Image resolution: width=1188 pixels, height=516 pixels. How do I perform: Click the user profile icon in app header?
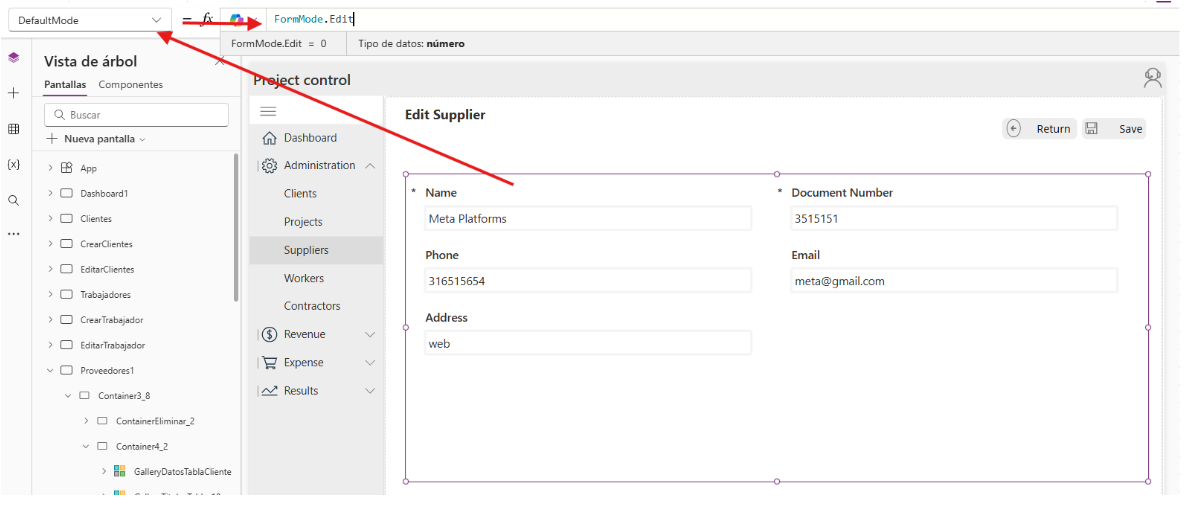[1152, 78]
